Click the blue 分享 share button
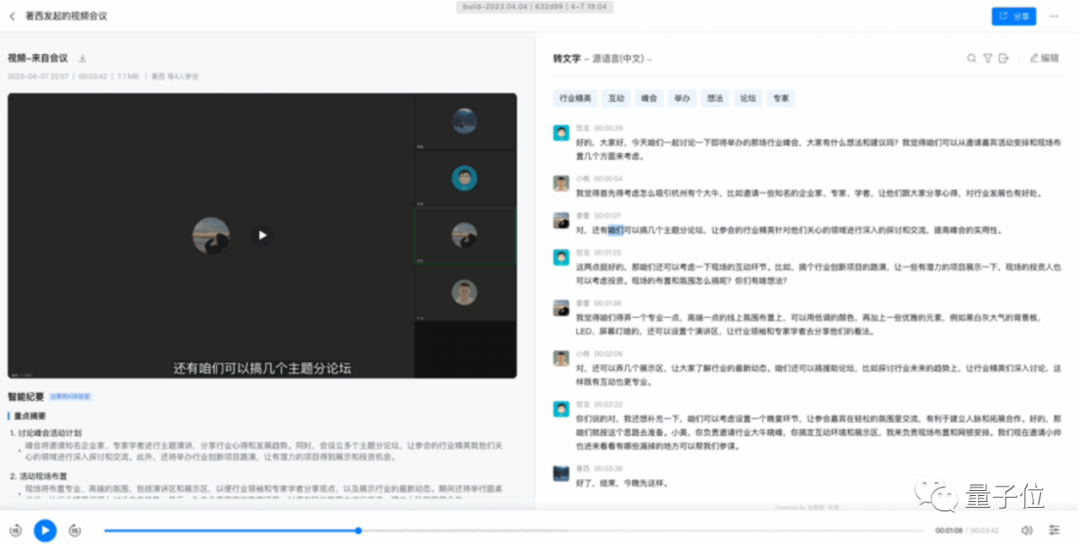 click(x=1013, y=16)
